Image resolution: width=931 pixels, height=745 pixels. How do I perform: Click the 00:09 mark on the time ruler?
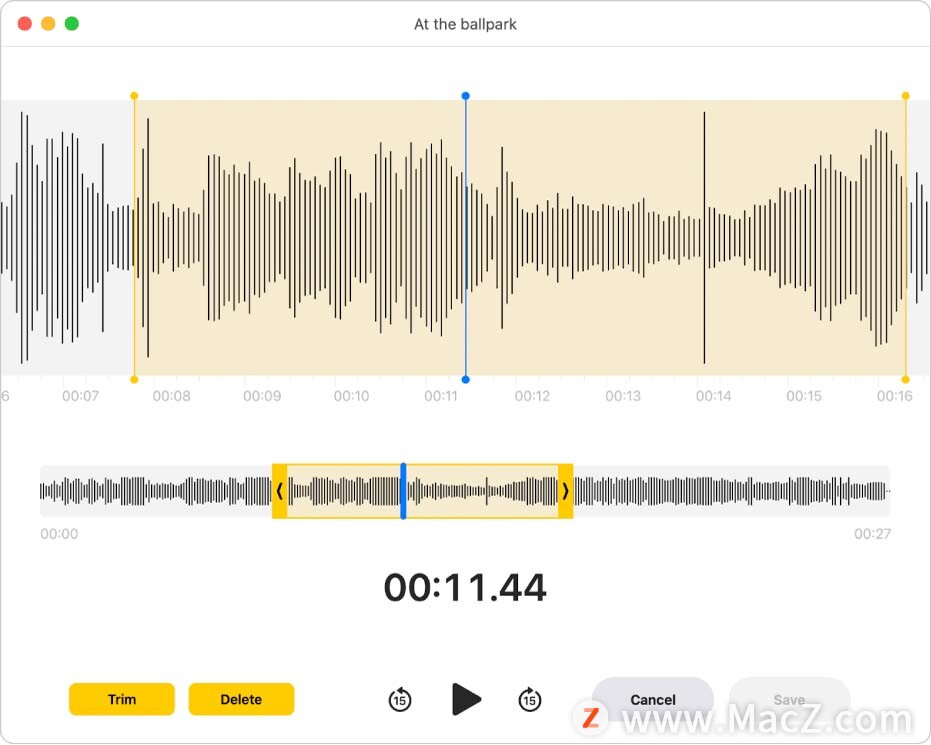pos(262,396)
